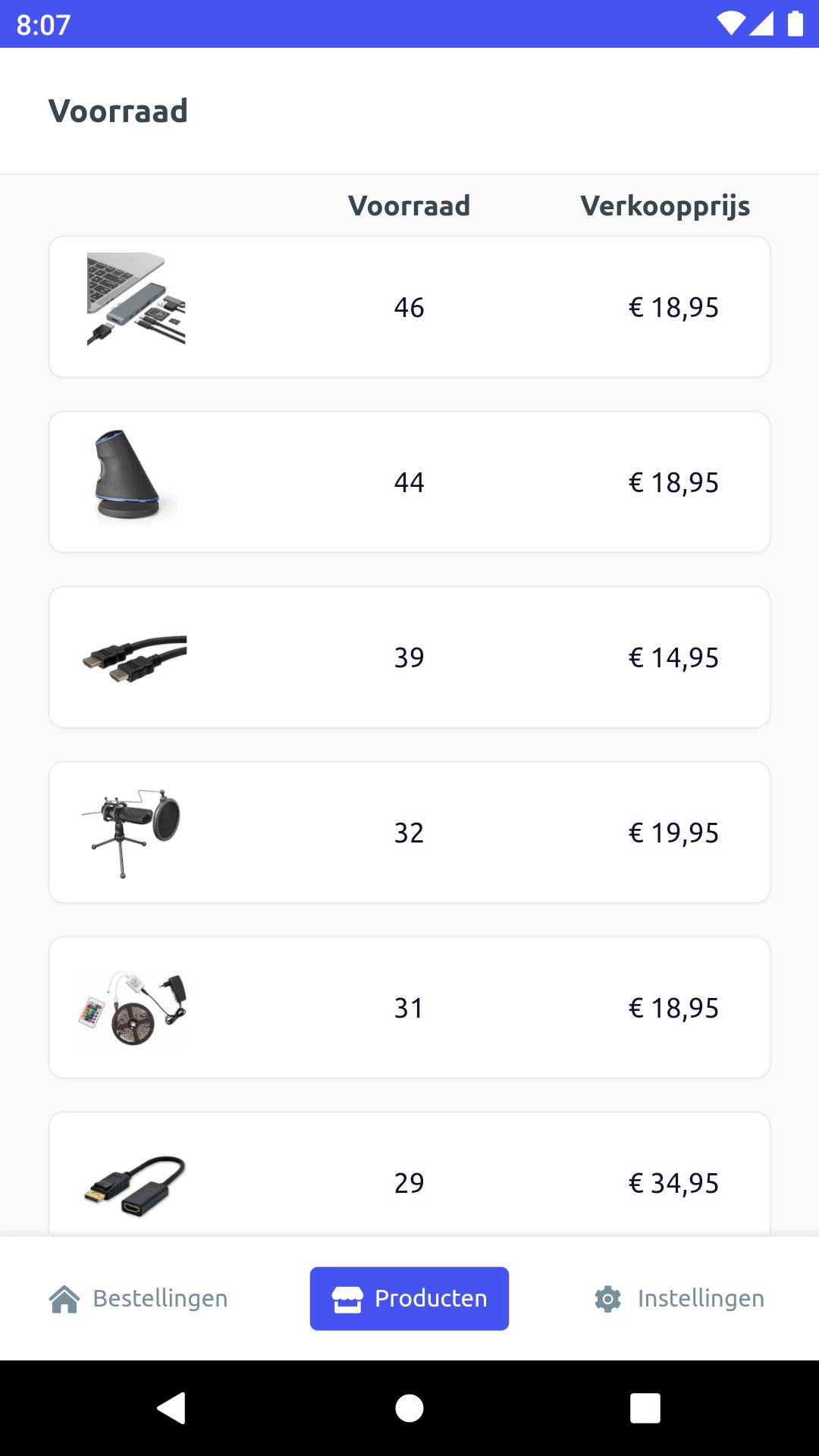Screen dimensions: 819x1456
Task: Select the price € 14,95 entry
Action: point(673,657)
